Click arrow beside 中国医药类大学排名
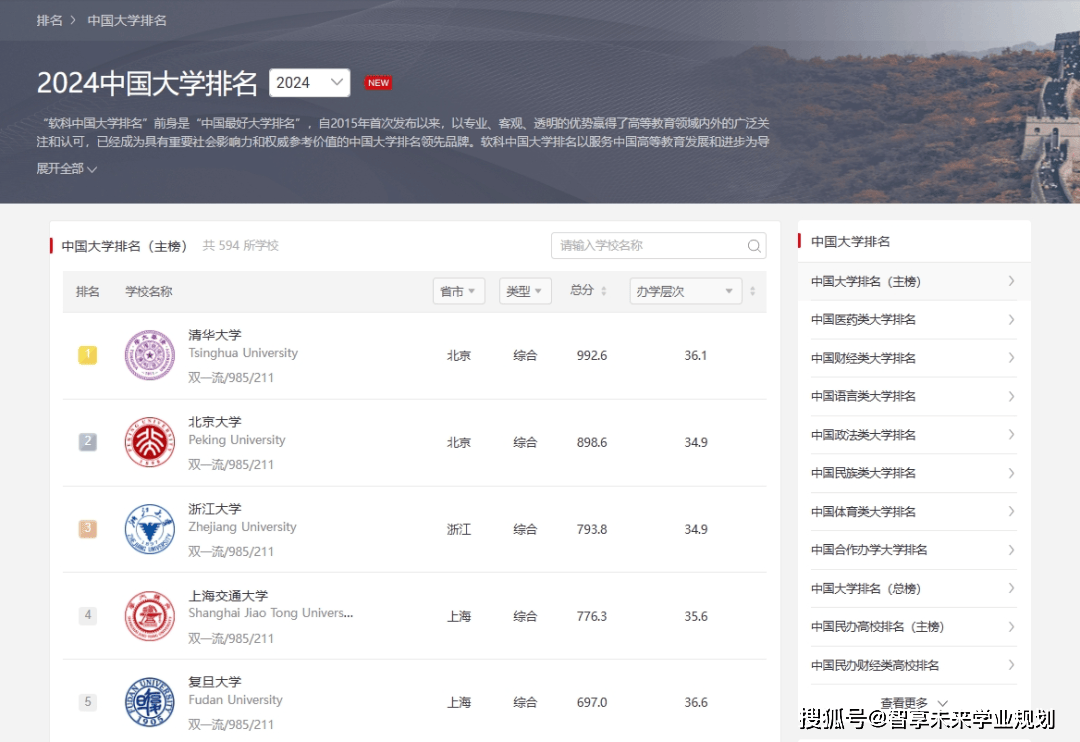The height and width of the screenshot is (742, 1080). coord(1011,320)
